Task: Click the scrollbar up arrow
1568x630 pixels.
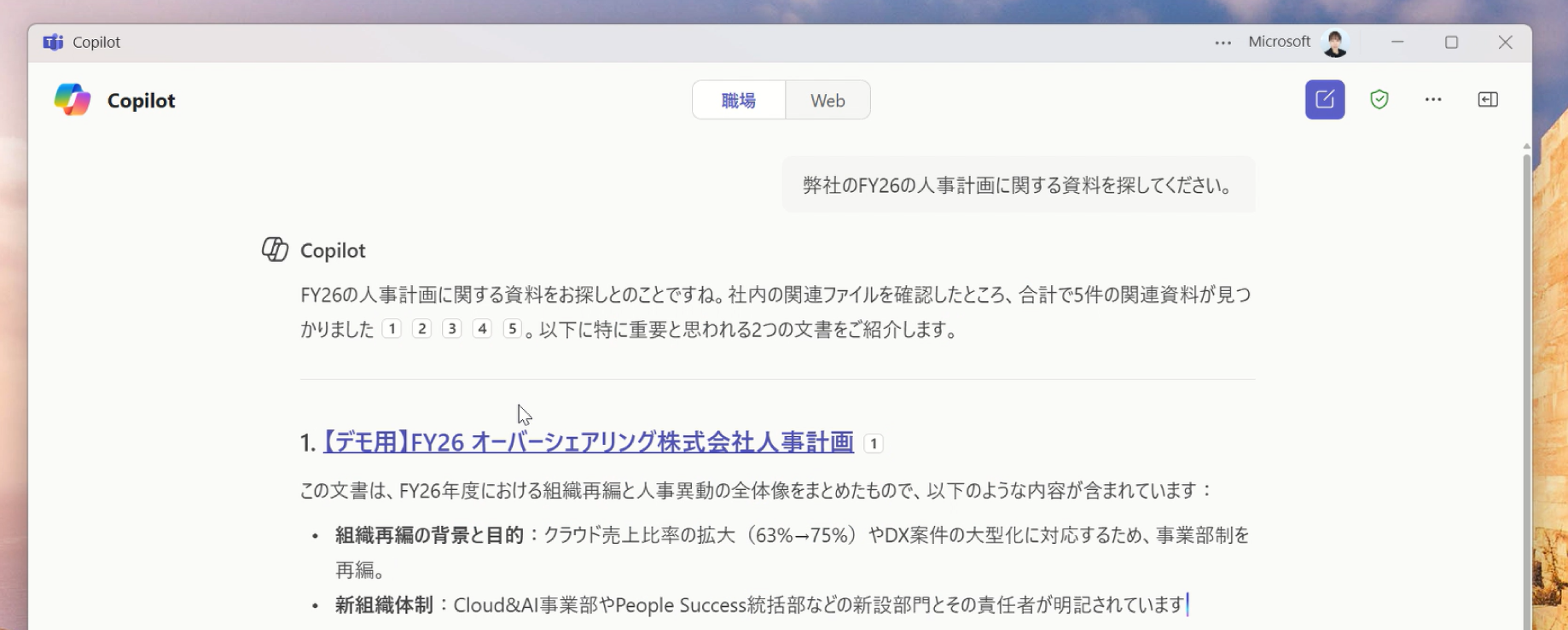Action: [1527, 147]
